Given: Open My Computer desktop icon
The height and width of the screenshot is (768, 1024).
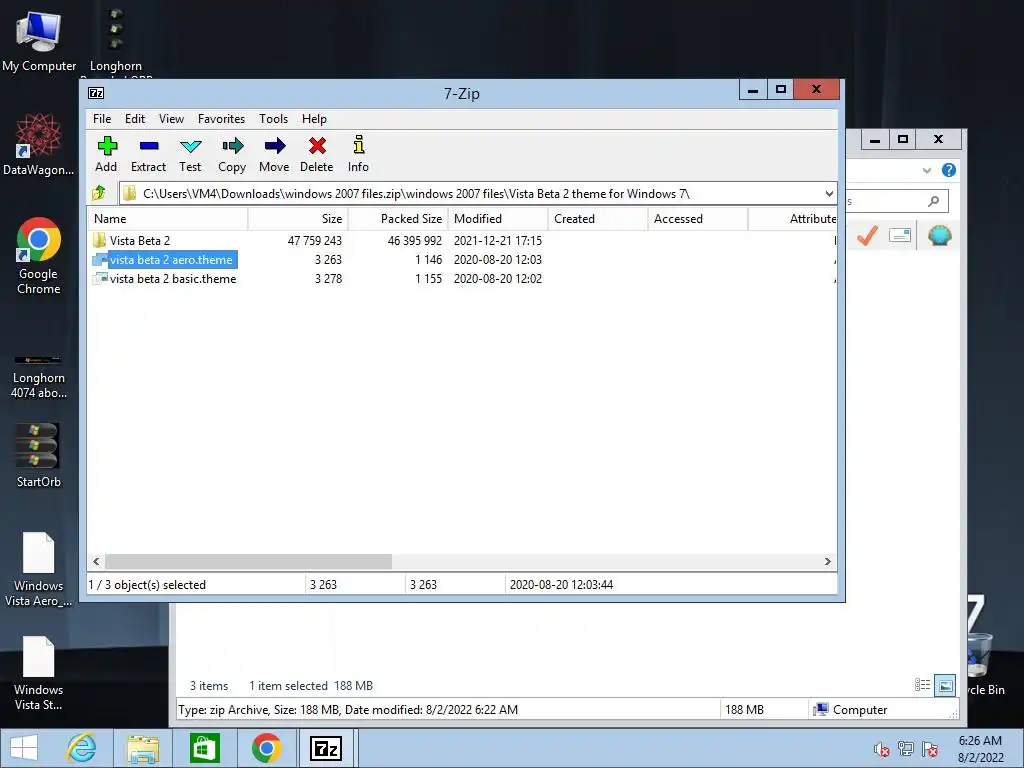Looking at the screenshot, I should [x=39, y=40].
